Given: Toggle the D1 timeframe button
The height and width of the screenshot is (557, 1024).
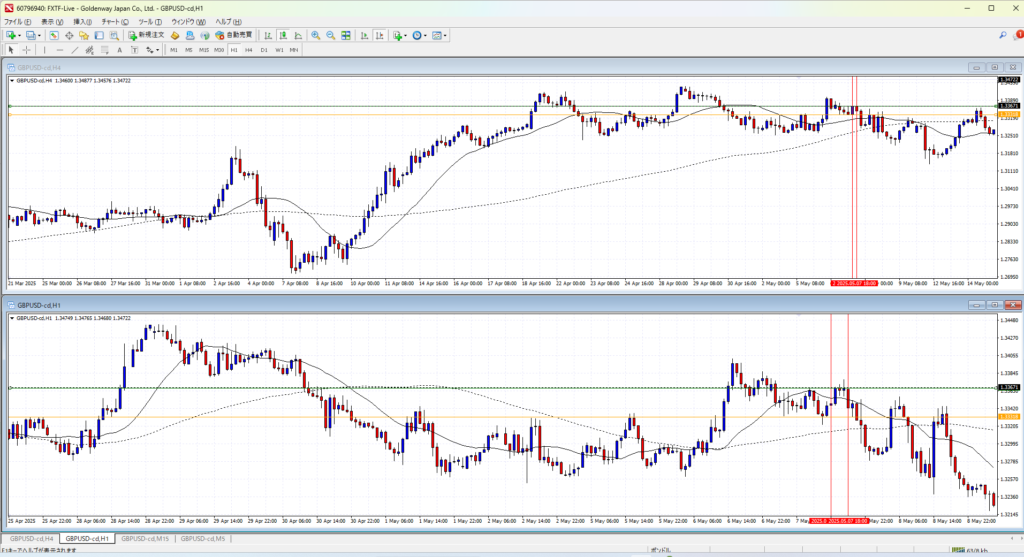Looking at the screenshot, I should coord(264,49).
